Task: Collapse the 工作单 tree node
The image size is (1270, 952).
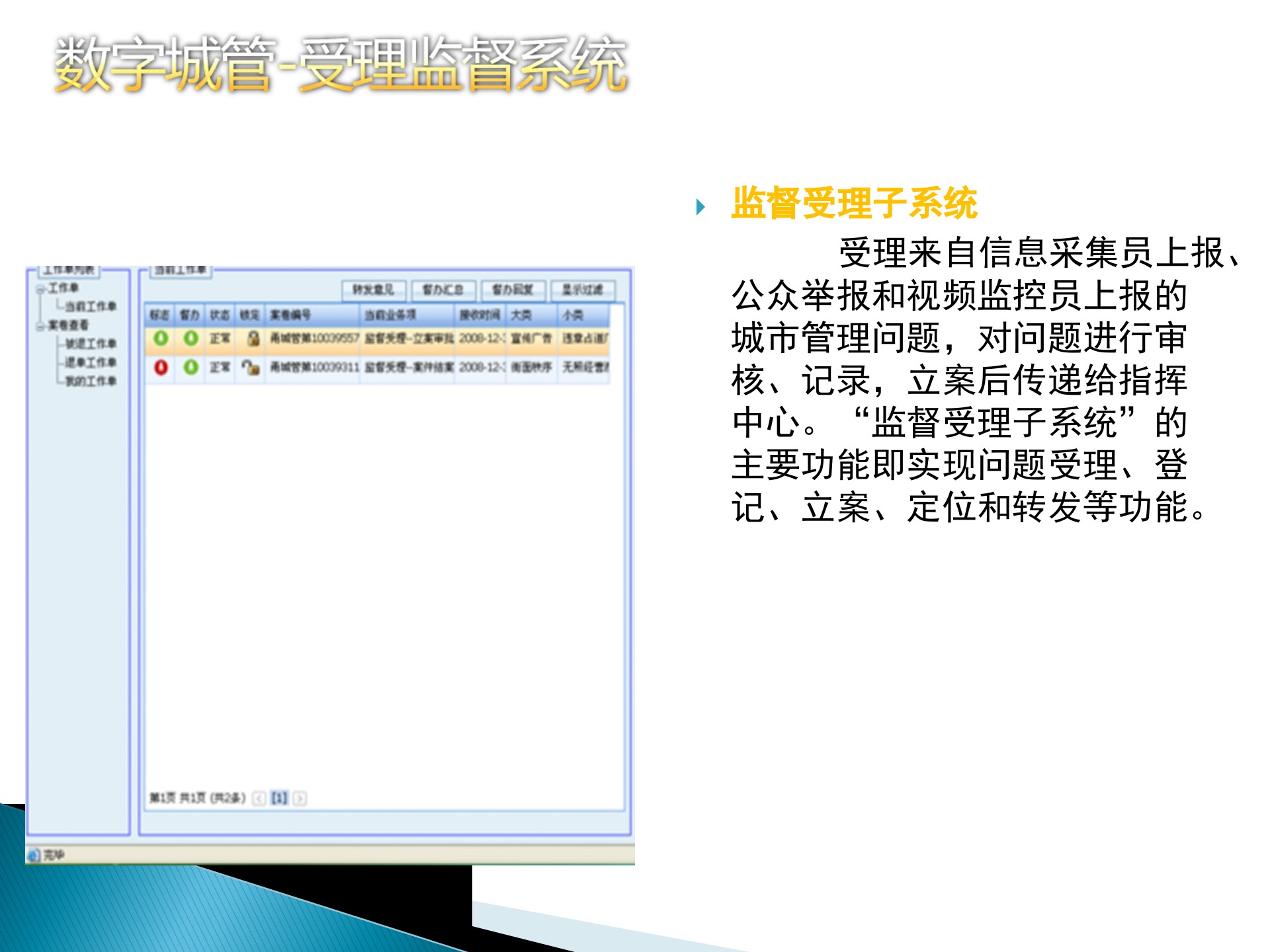Action: point(39,288)
